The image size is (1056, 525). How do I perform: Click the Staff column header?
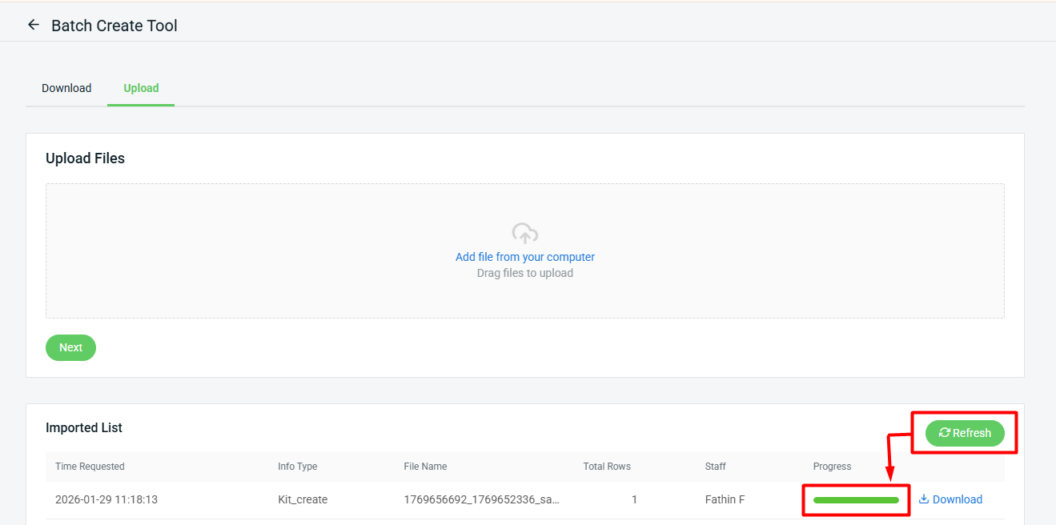tap(715, 466)
